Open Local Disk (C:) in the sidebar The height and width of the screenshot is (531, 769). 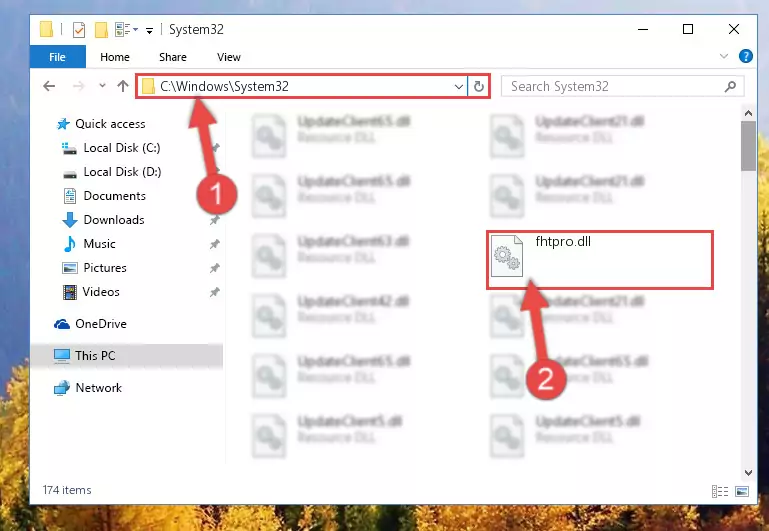pyautogui.click(x=122, y=148)
